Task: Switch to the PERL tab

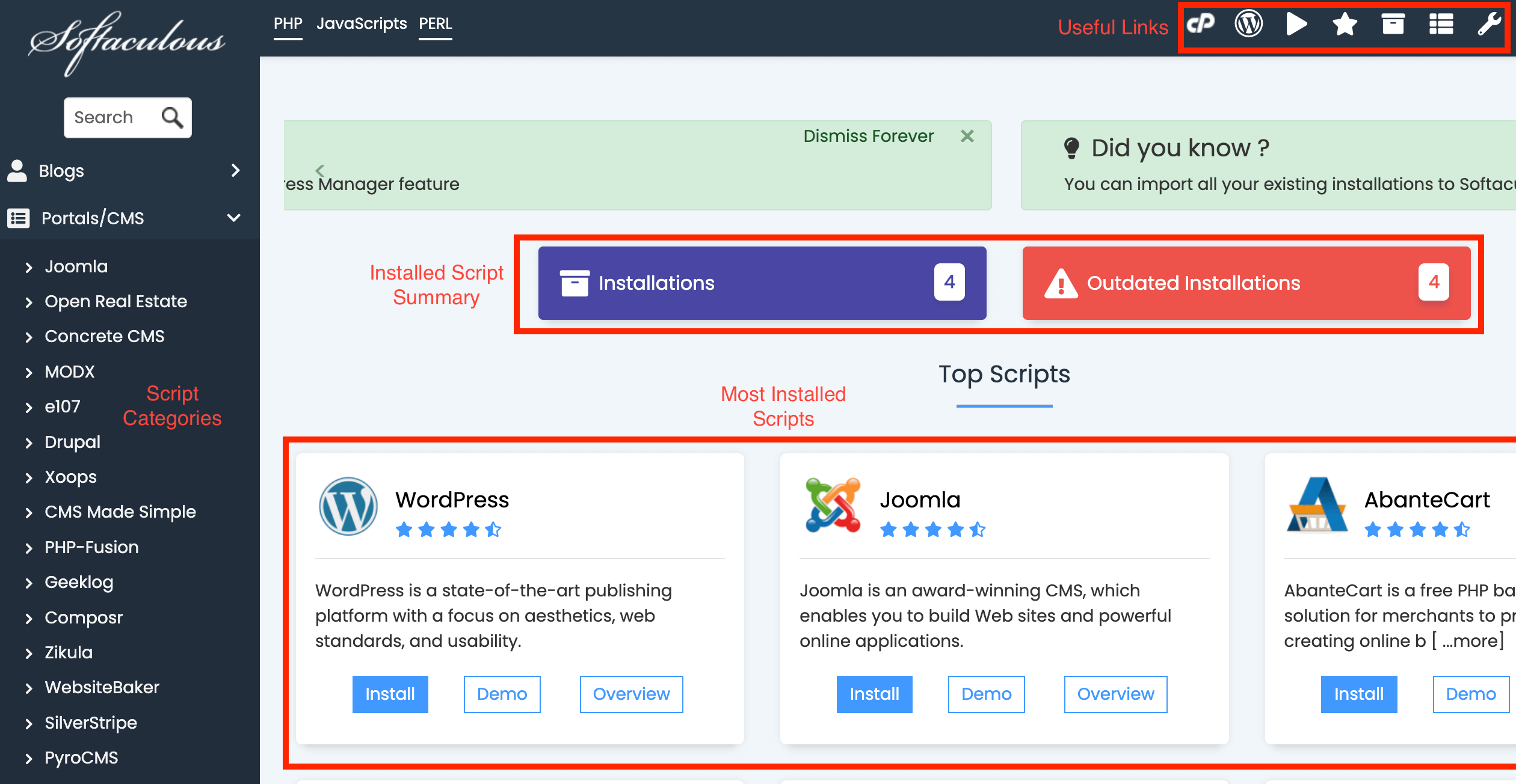Action: click(x=435, y=23)
